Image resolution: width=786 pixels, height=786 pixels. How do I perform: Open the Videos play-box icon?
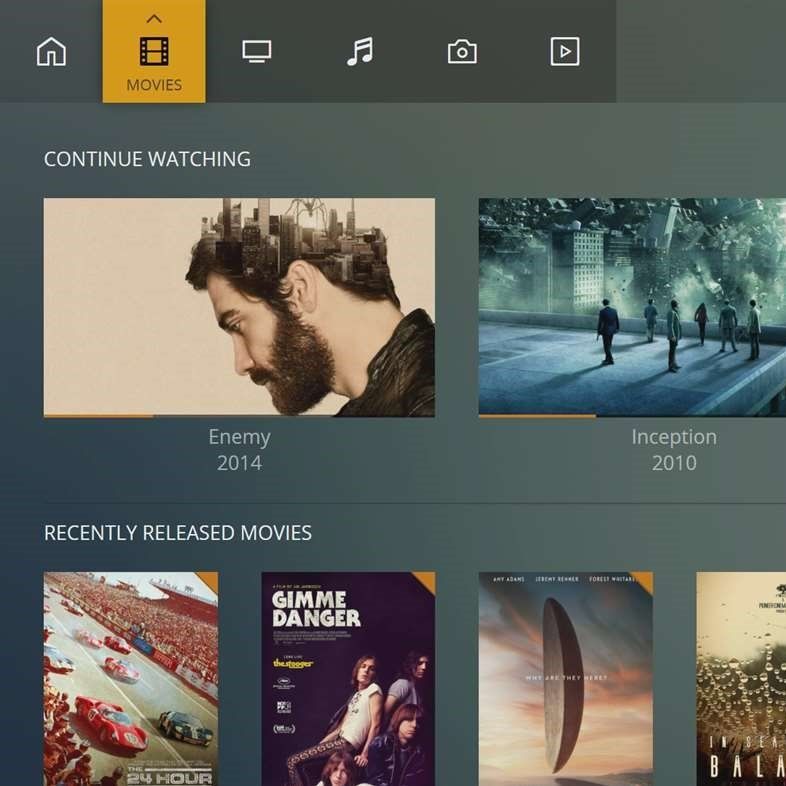click(565, 51)
